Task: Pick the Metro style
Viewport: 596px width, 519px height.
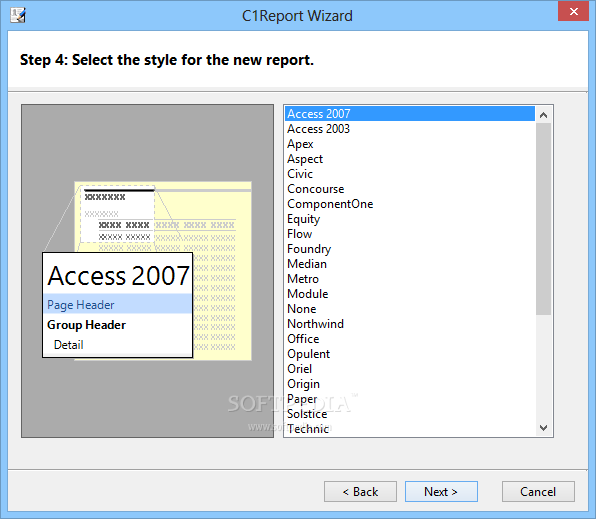Action: [x=410, y=279]
